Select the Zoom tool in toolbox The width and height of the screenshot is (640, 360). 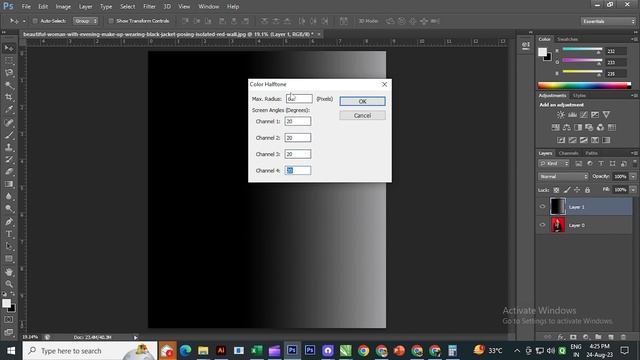(x=9, y=284)
